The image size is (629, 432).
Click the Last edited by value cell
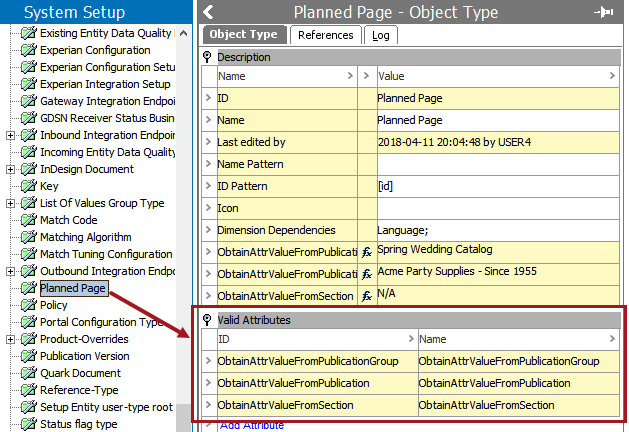click(x=498, y=142)
